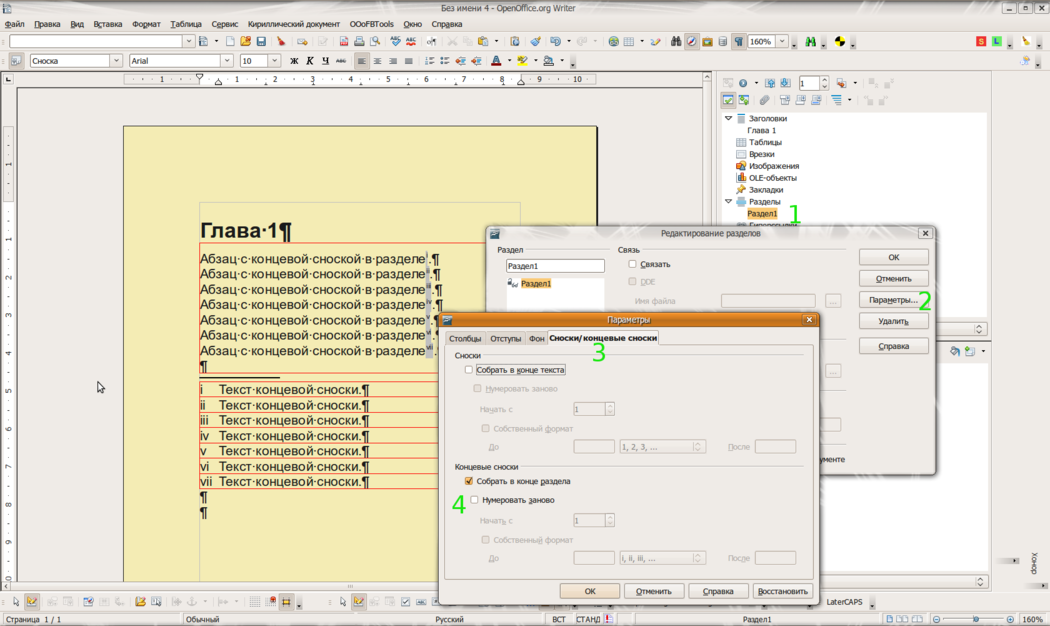Open page preview icon
The height and width of the screenshot is (626, 1050).
[375, 42]
